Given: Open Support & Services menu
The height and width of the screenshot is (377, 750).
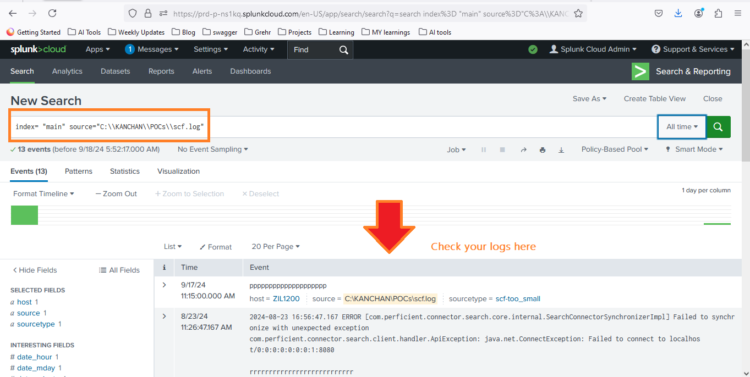Looking at the screenshot, I should pyautogui.click(x=693, y=49).
